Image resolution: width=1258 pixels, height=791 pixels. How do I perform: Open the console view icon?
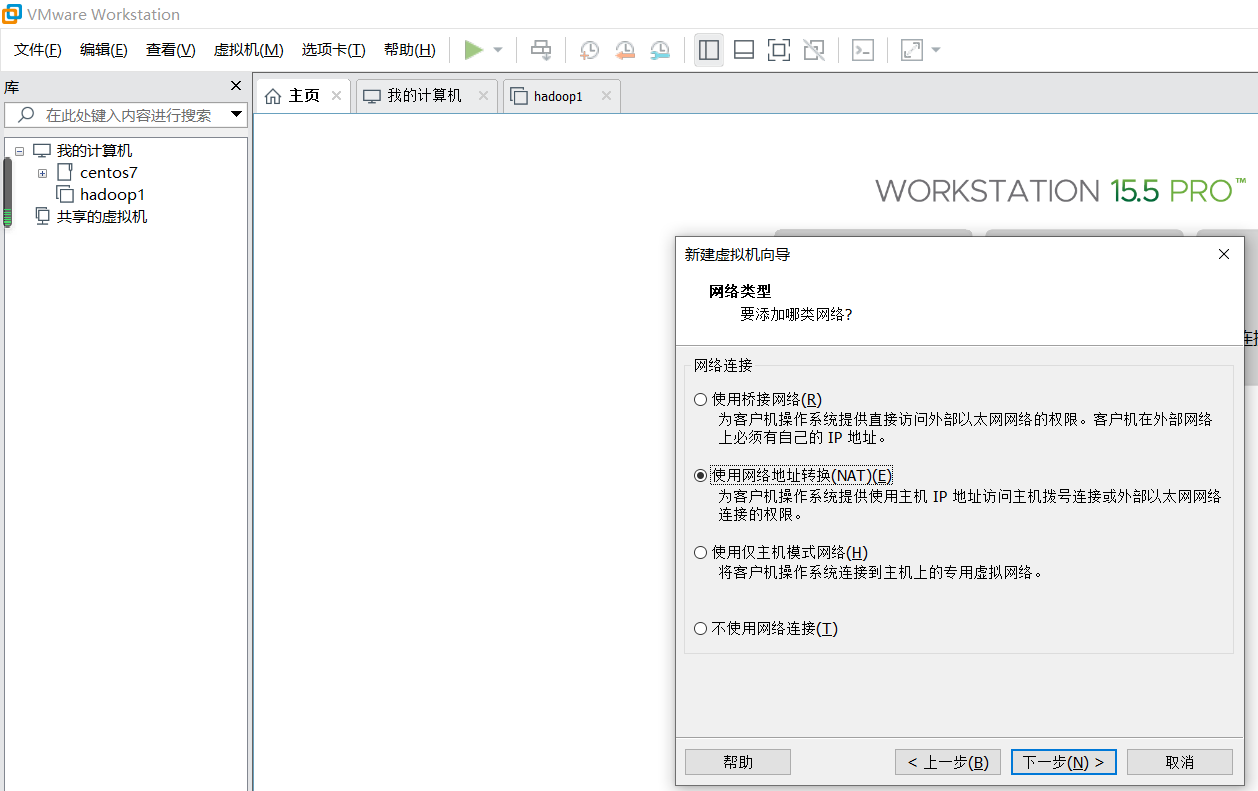[862, 50]
